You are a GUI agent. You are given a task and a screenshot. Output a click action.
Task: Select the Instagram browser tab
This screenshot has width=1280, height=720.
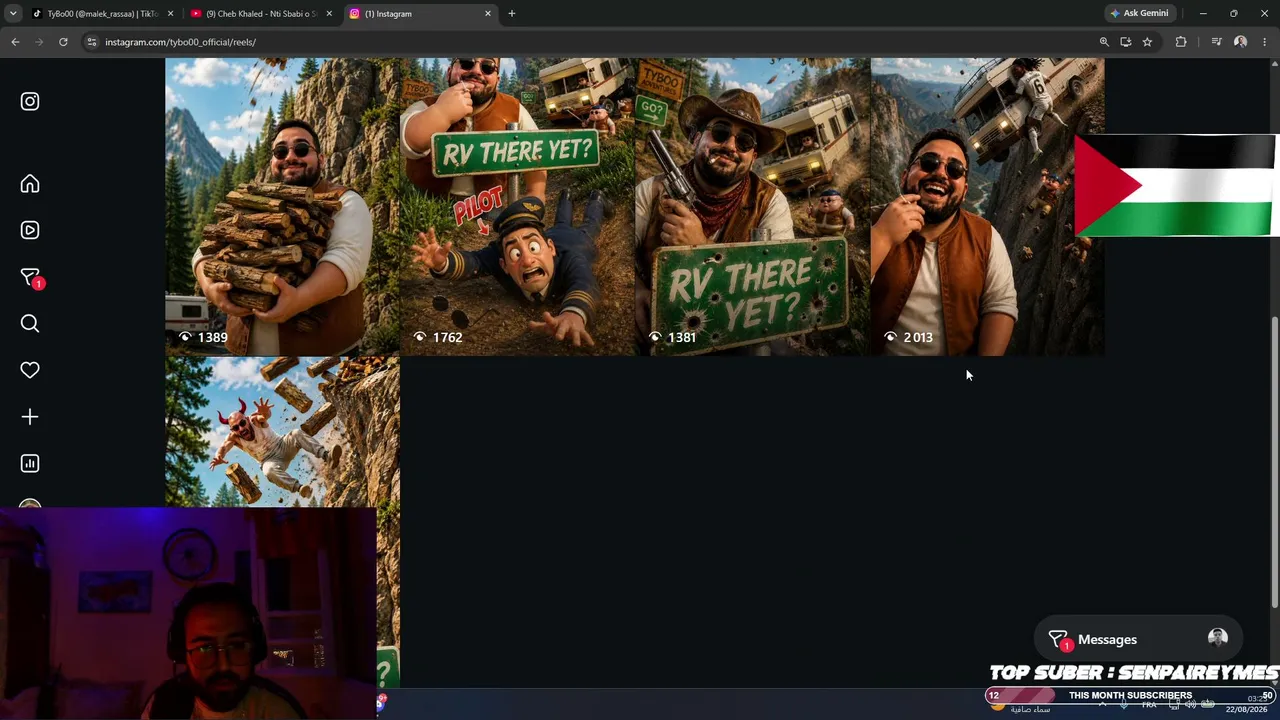click(x=420, y=14)
